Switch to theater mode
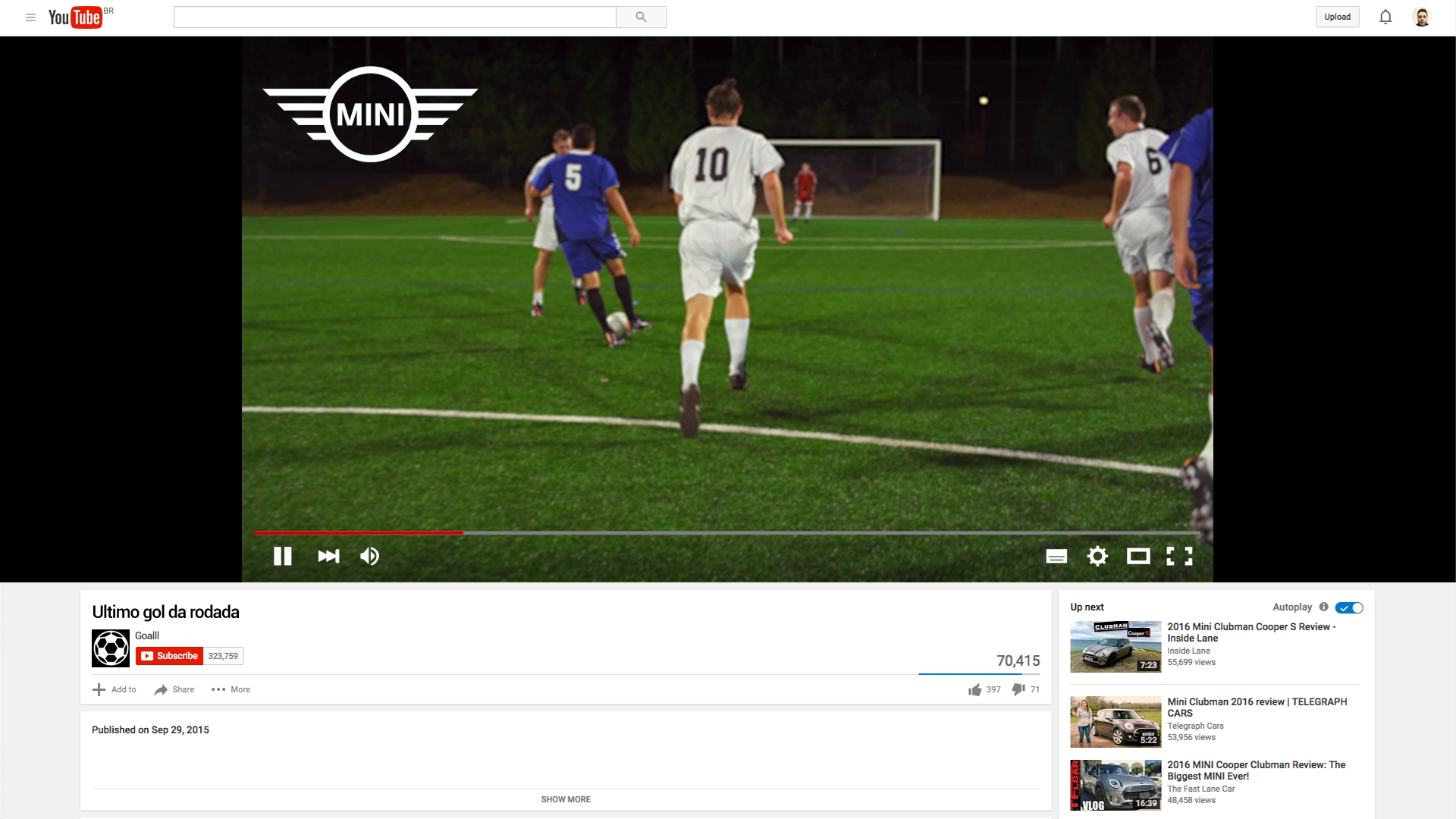 (x=1138, y=557)
